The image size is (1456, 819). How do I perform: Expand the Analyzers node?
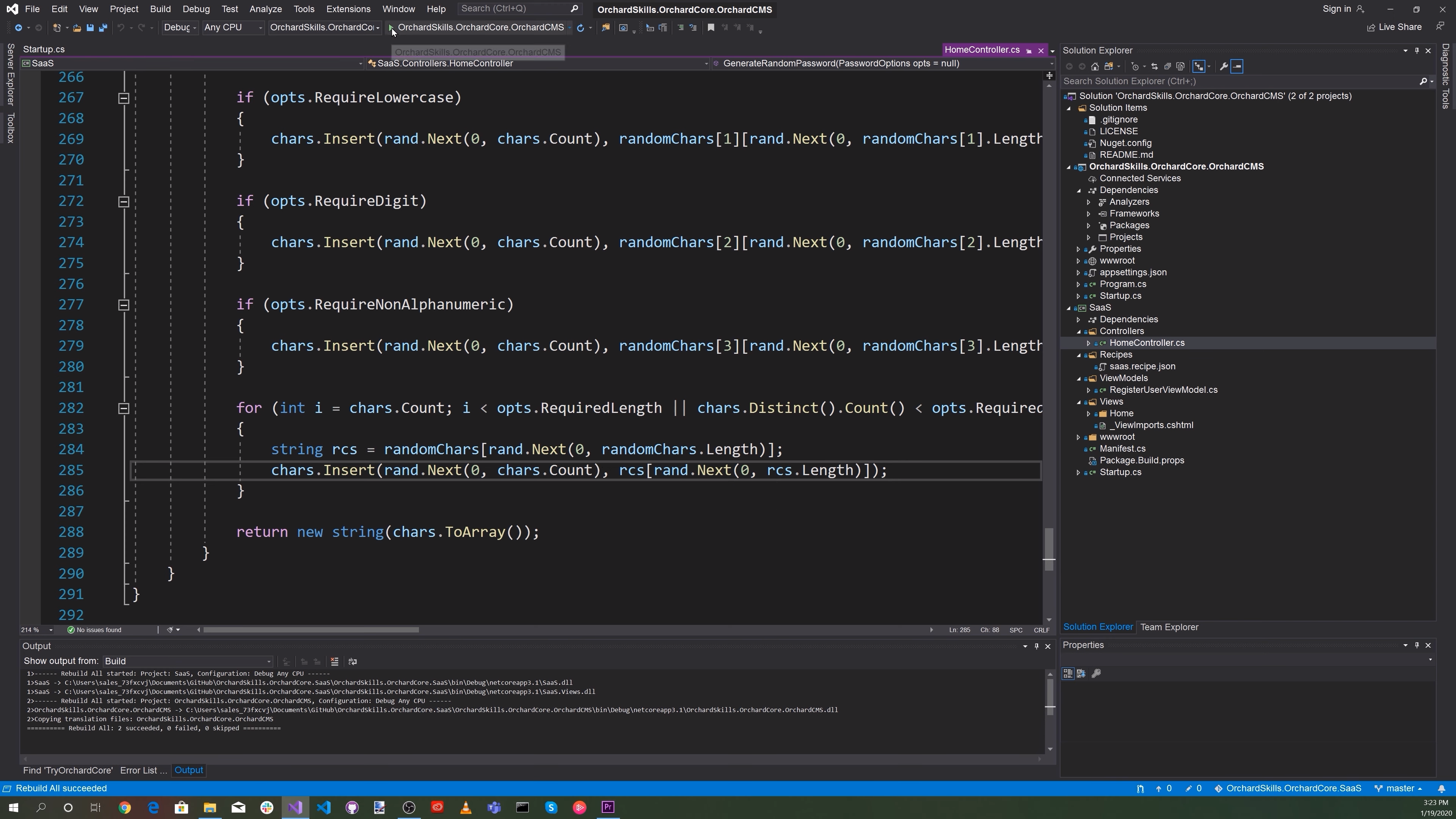1089,202
